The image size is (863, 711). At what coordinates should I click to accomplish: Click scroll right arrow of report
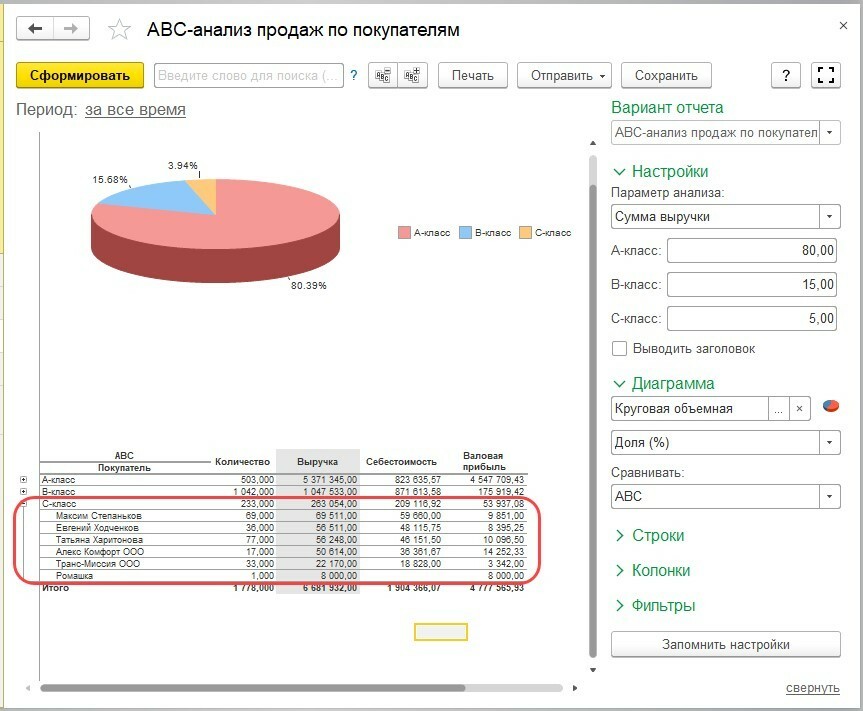pos(575,688)
